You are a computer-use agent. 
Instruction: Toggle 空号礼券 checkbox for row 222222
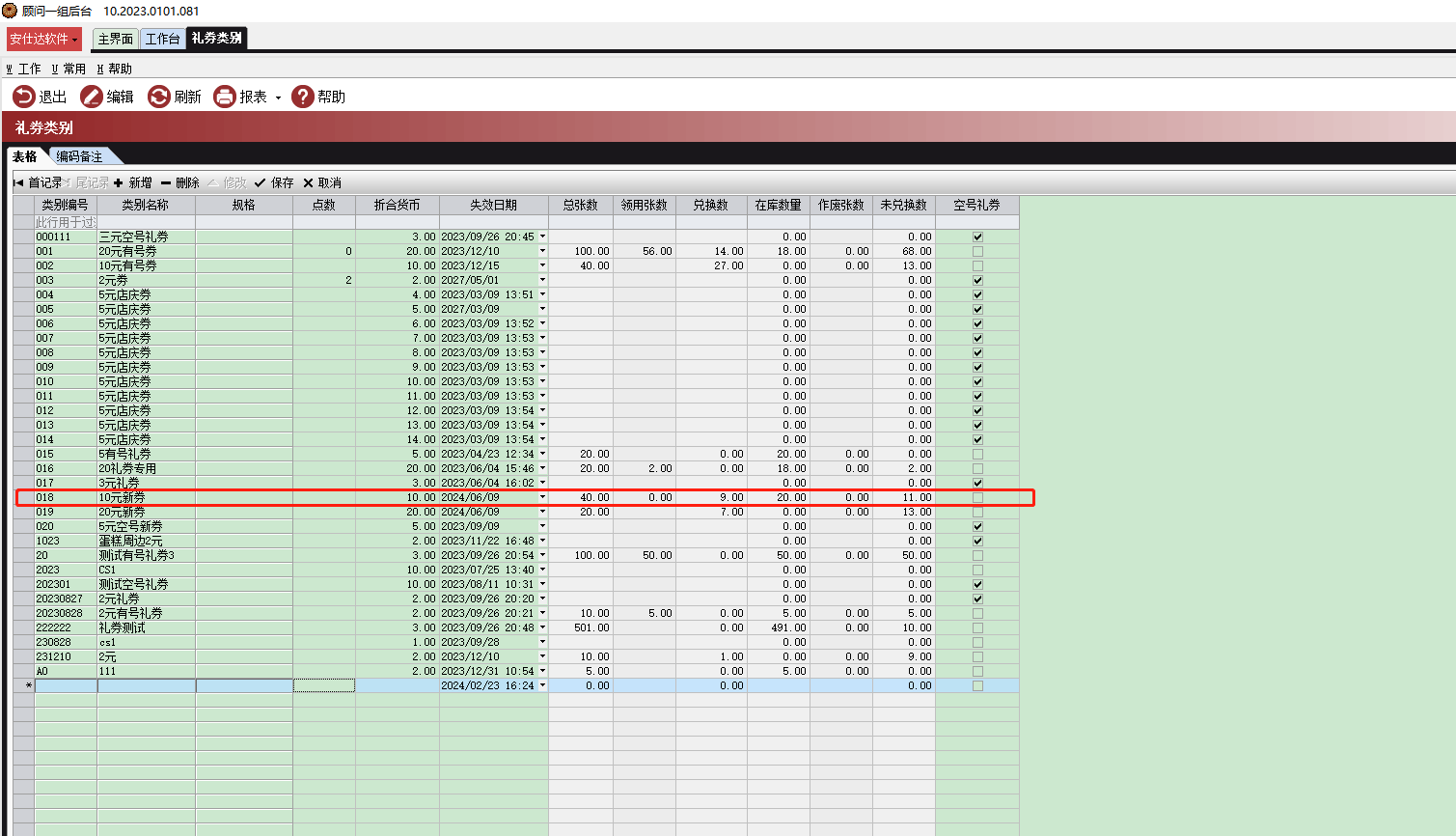(x=977, y=627)
